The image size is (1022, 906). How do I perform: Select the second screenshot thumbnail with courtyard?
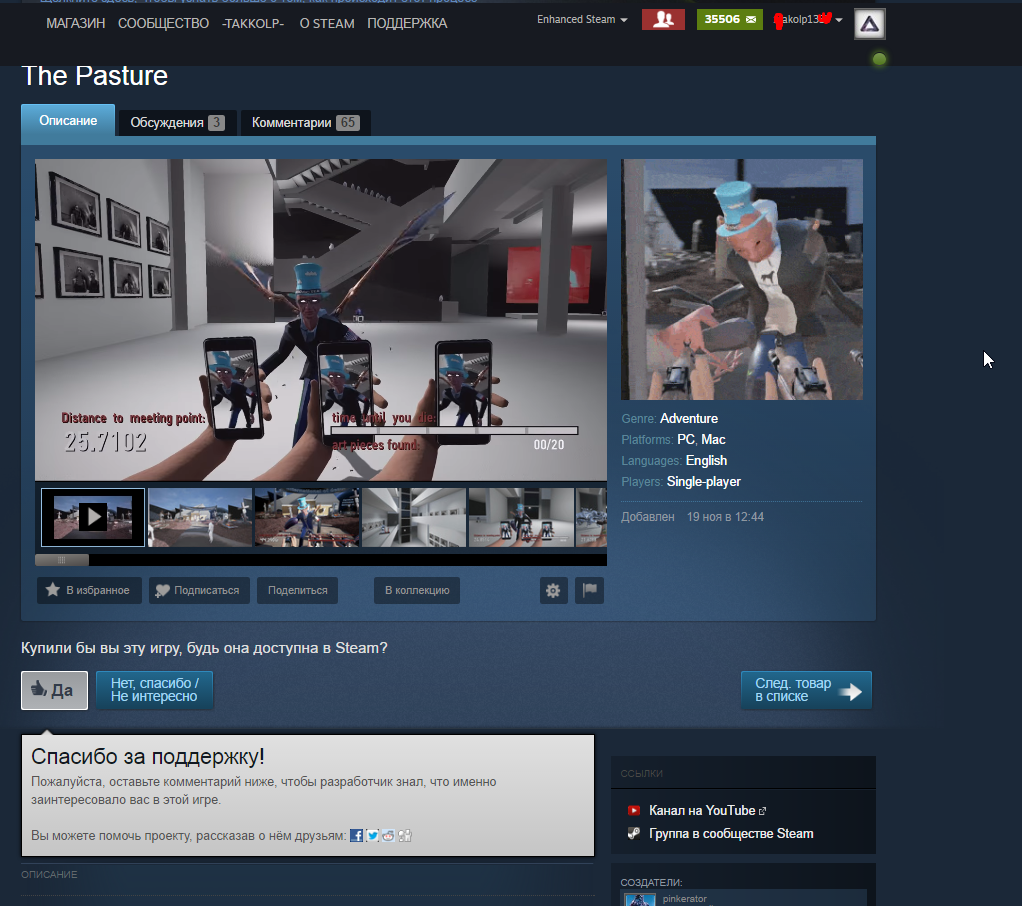tap(200, 518)
